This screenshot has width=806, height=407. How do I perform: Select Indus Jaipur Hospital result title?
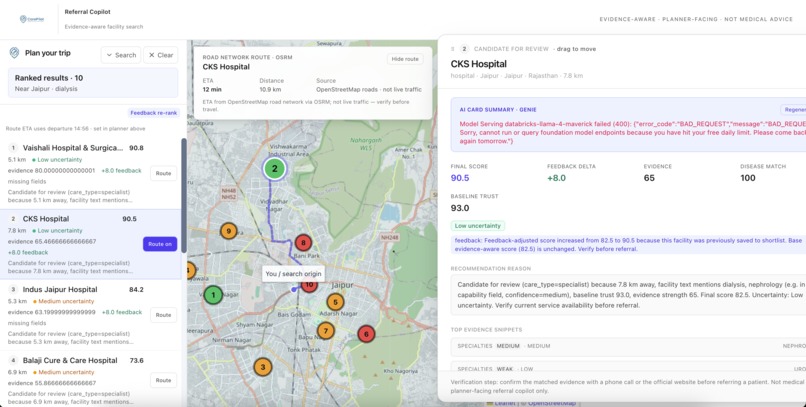click(60, 289)
